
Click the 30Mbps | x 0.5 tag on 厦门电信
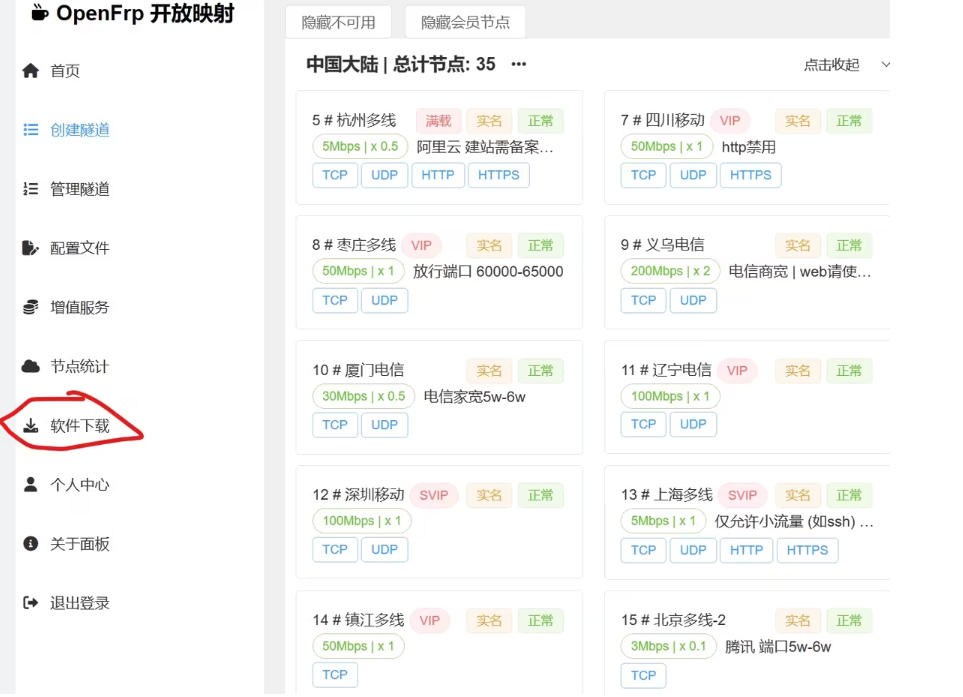pos(364,397)
